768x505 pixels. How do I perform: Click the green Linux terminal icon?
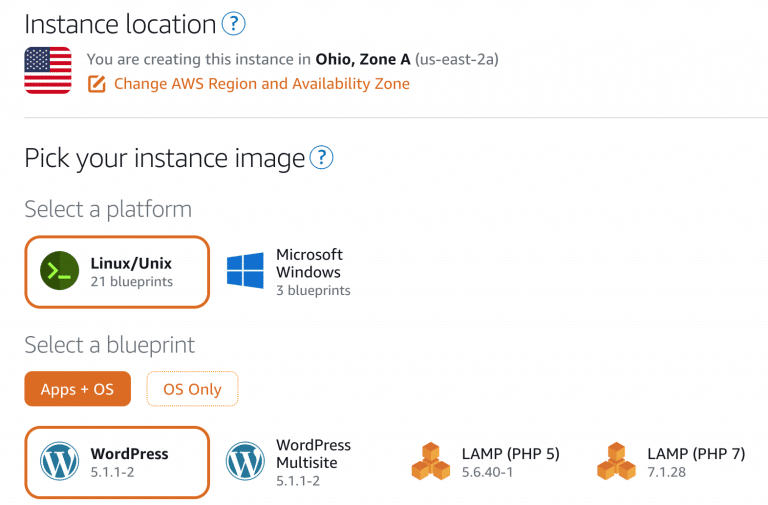click(59, 271)
